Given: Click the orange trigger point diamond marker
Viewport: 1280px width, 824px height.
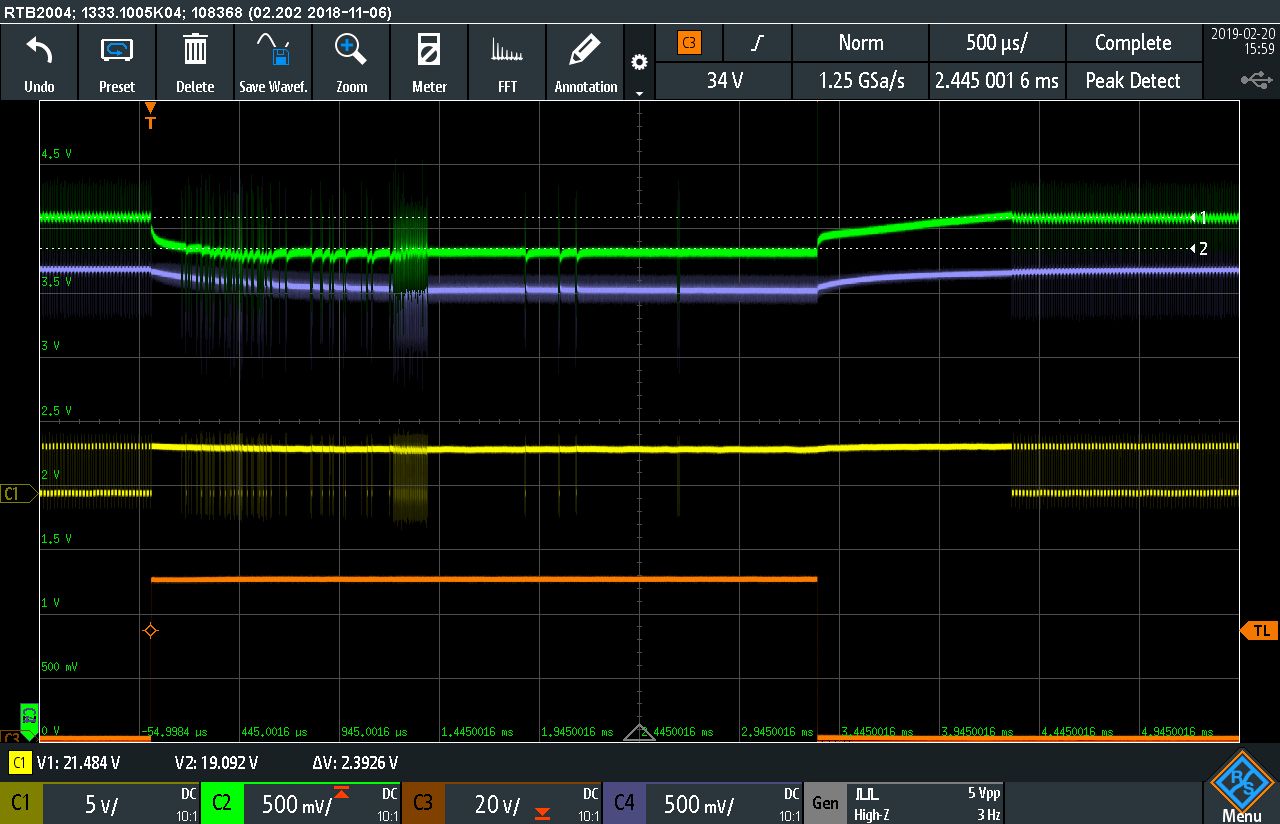Looking at the screenshot, I should coord(150,630).
